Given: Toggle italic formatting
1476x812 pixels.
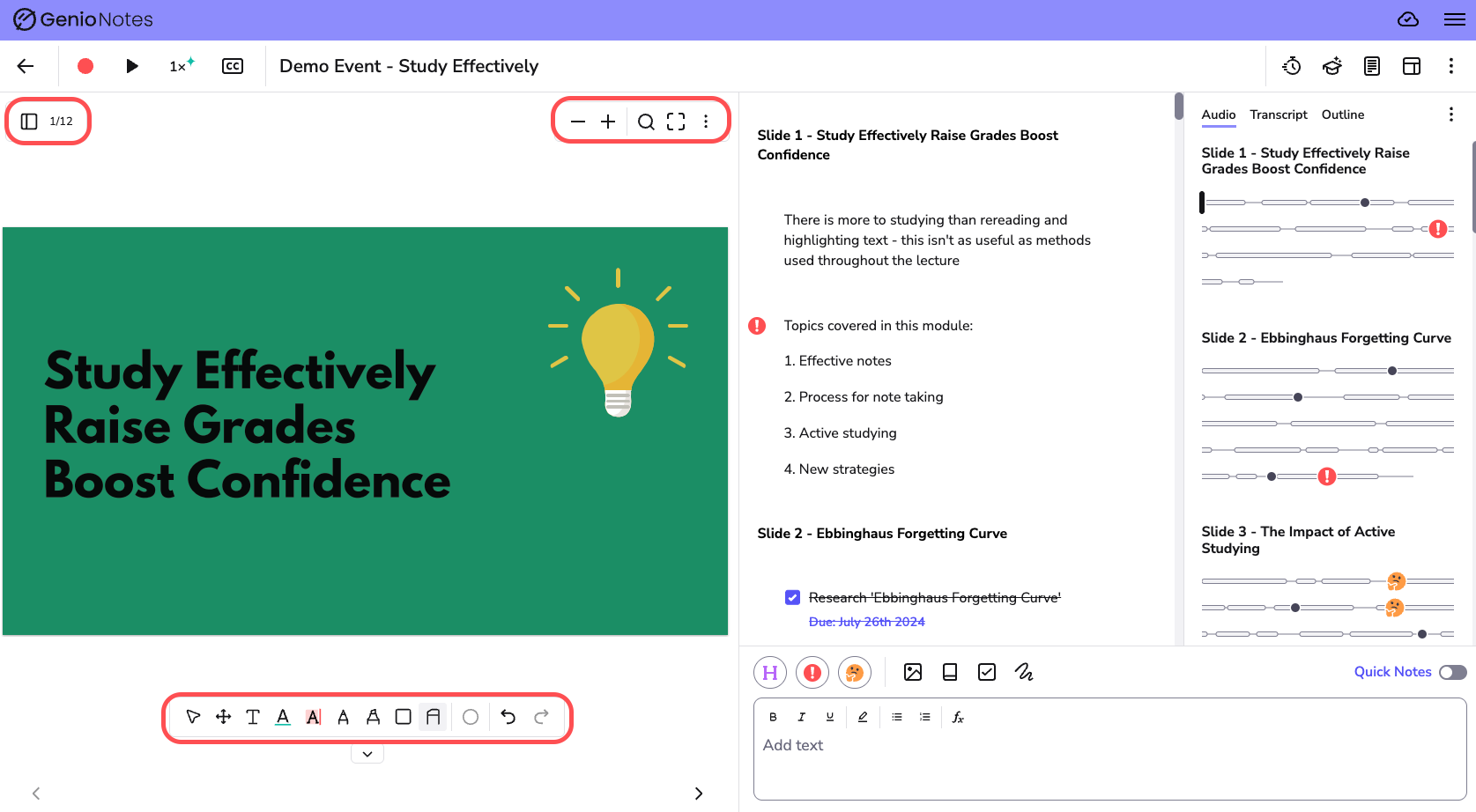Looking at the screenshot, I should tap(801, 717).
